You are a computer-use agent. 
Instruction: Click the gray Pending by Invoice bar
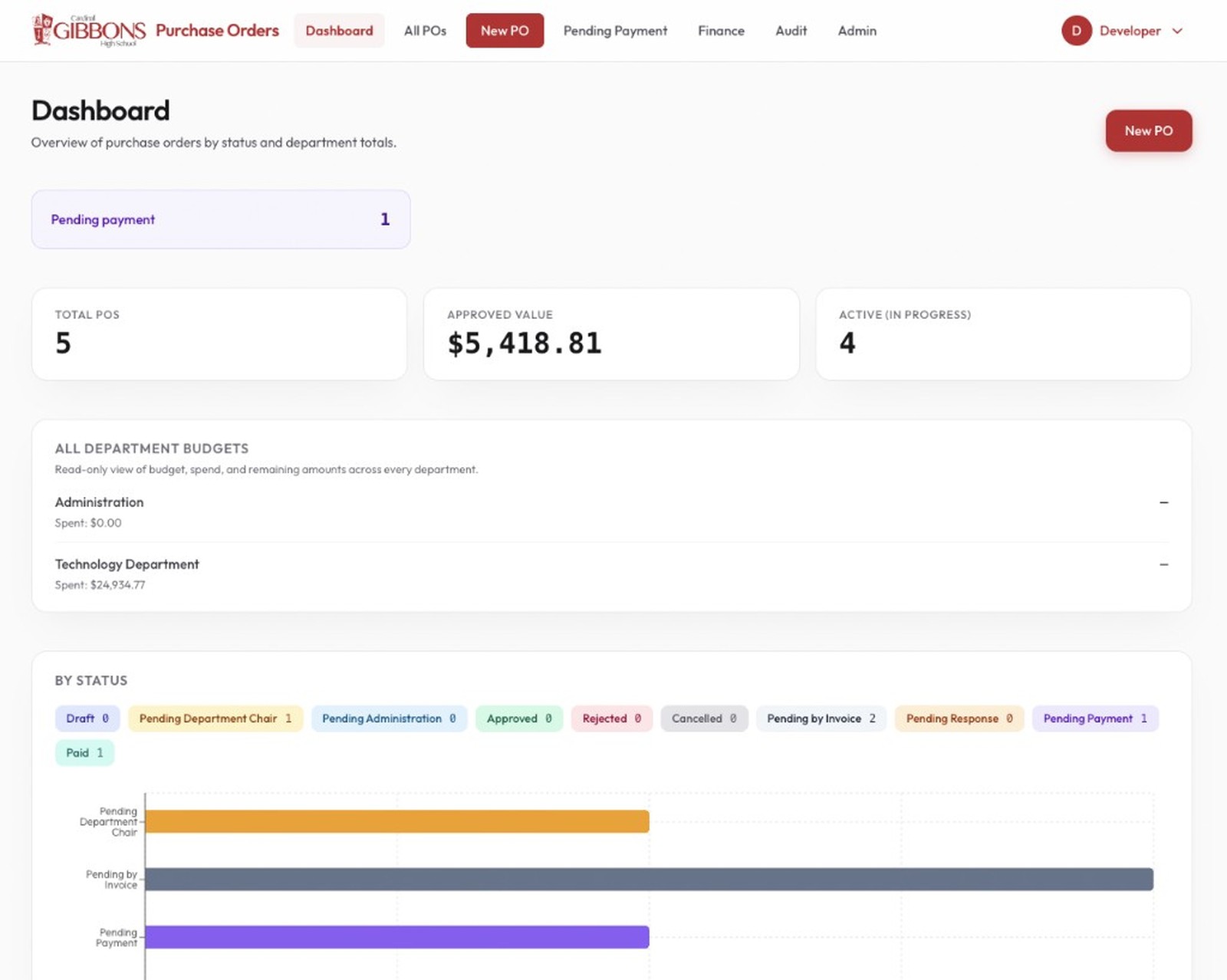[650, 880]
